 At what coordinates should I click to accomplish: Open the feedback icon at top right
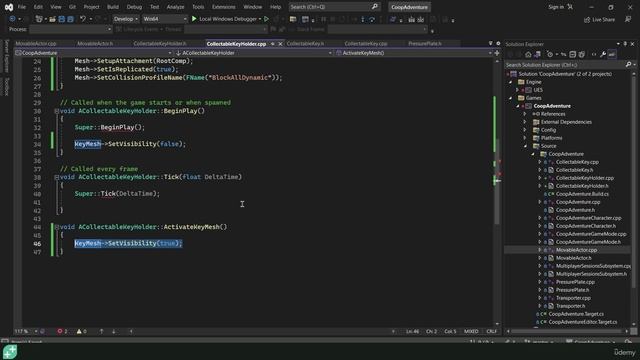628,19
